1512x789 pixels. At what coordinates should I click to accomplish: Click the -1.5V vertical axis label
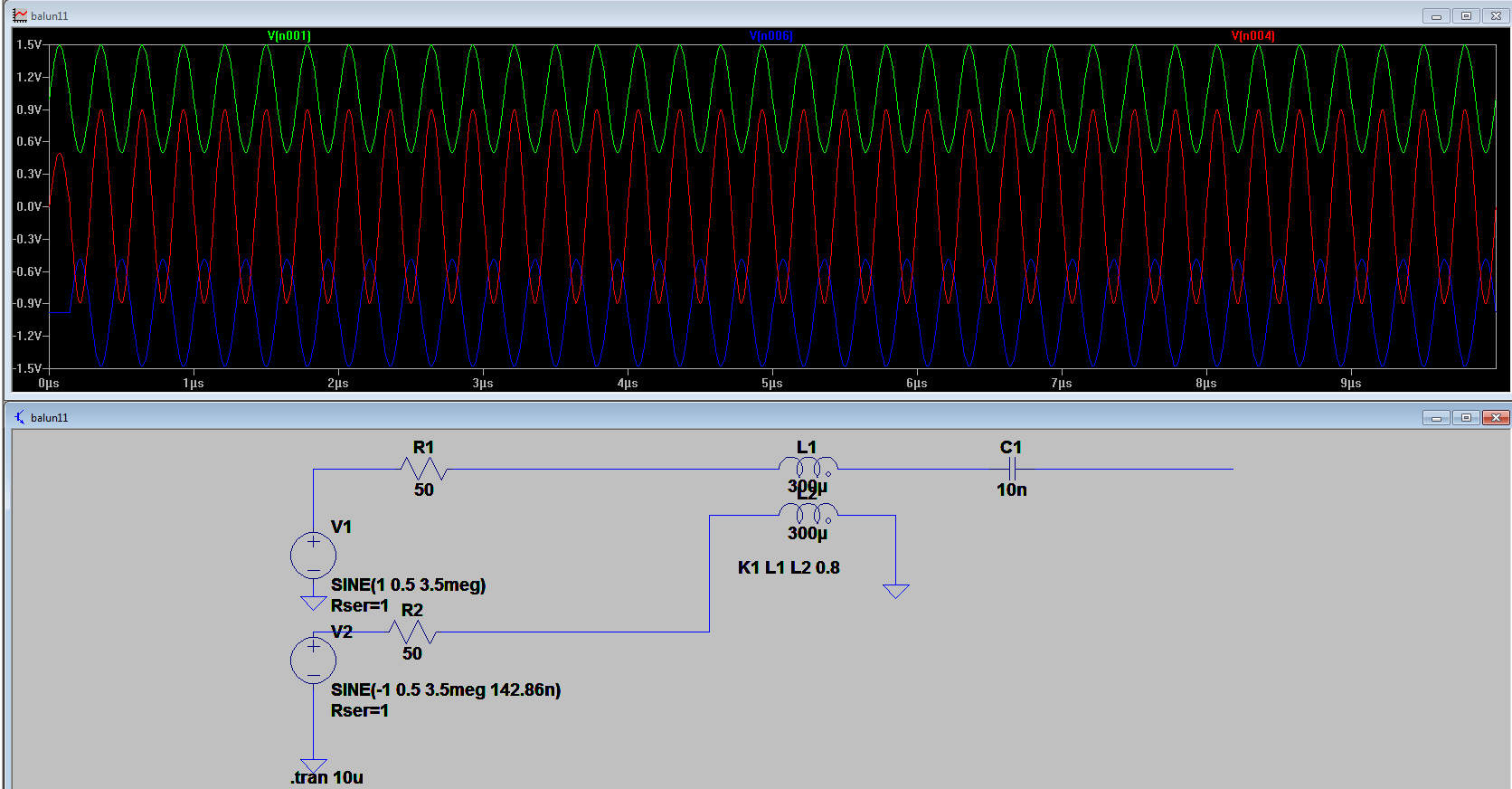point(27,368)
